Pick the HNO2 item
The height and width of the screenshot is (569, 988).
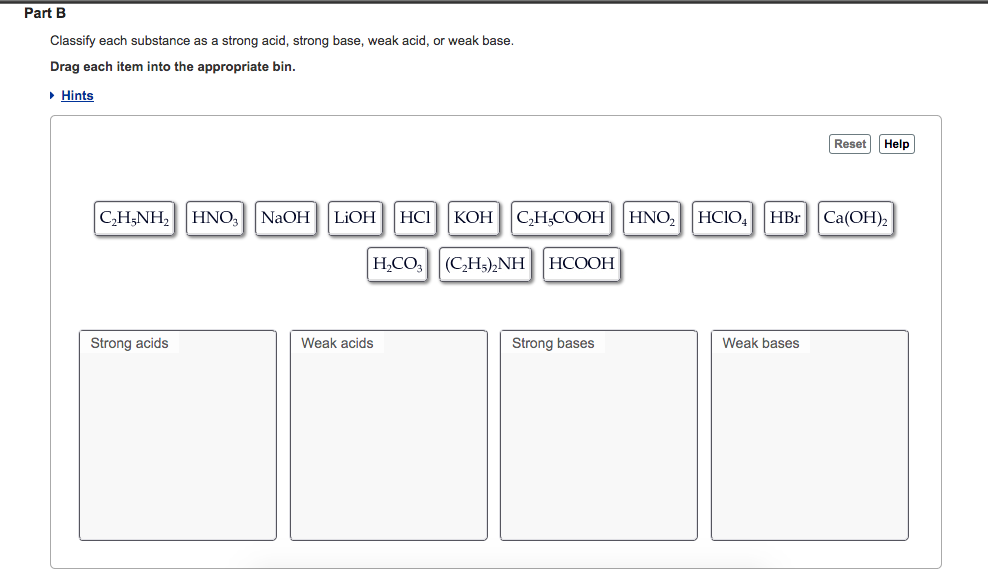click(x=652, y=217)
